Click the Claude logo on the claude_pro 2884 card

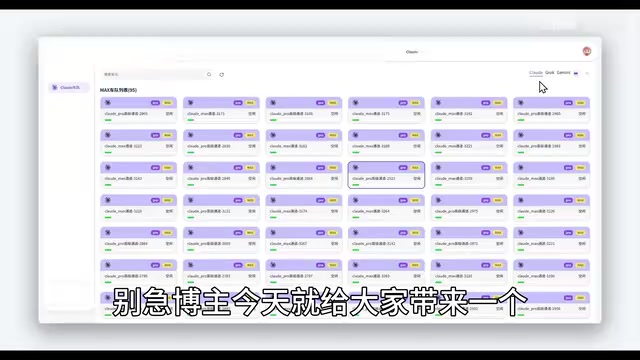[108, 232]
